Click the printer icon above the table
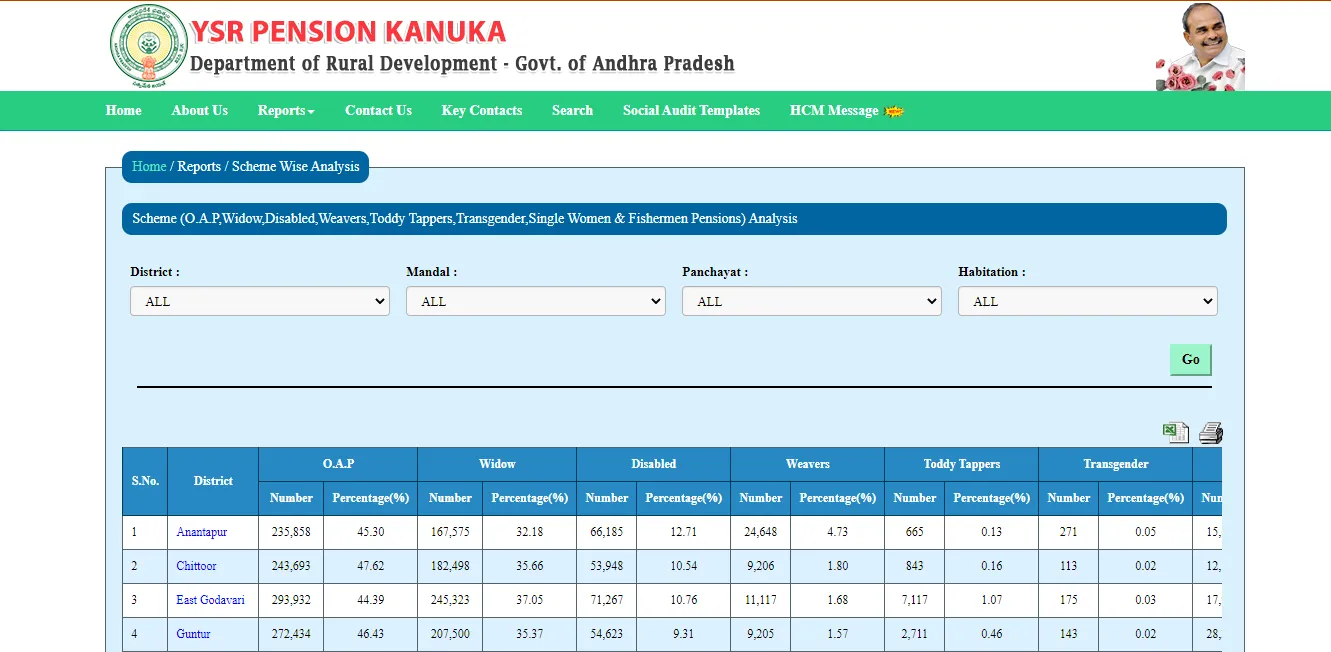 coord(1211,433)
